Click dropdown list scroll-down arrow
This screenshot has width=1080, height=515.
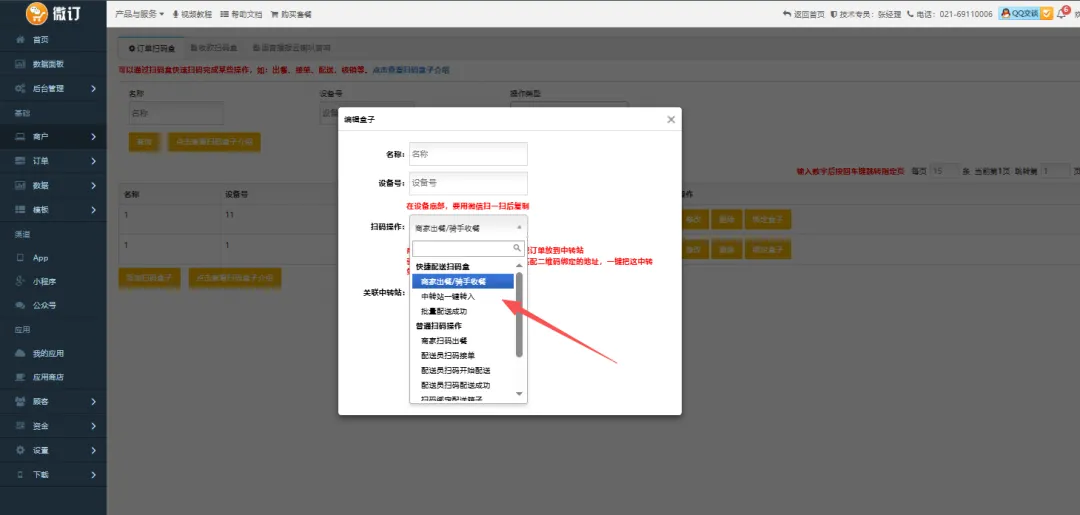(x=519, y=394)
